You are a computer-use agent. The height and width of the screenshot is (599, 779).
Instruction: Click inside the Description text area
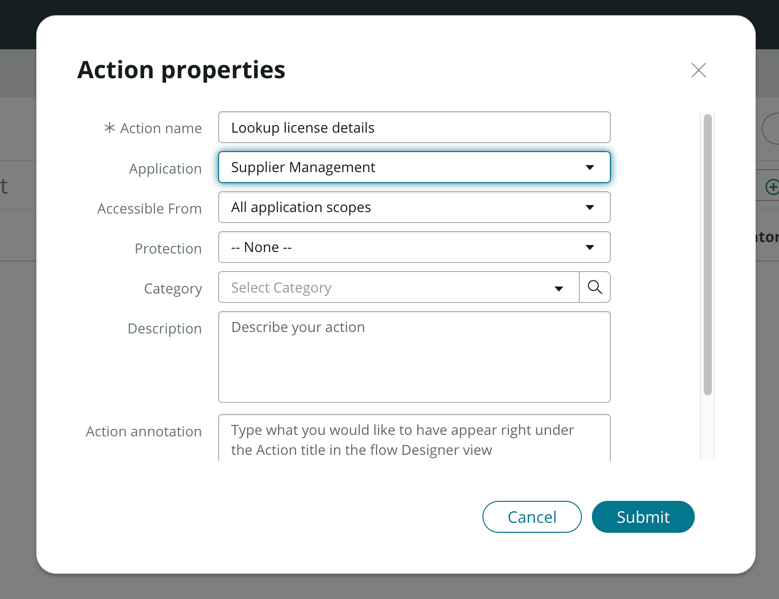coord(414,357)
